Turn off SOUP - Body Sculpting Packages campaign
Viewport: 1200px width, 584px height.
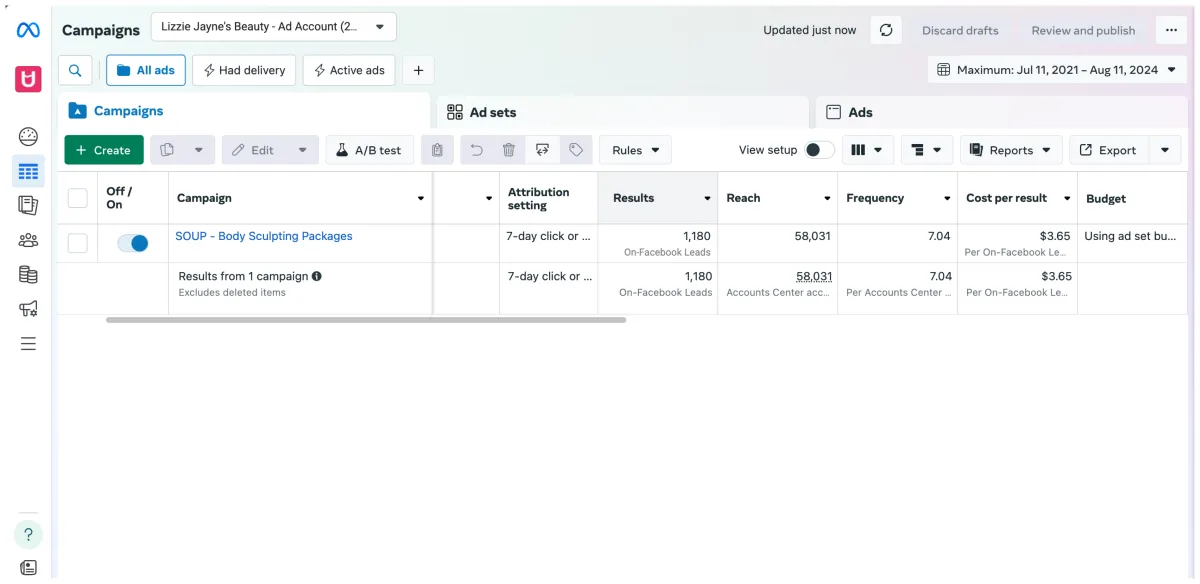pos(133,243)
